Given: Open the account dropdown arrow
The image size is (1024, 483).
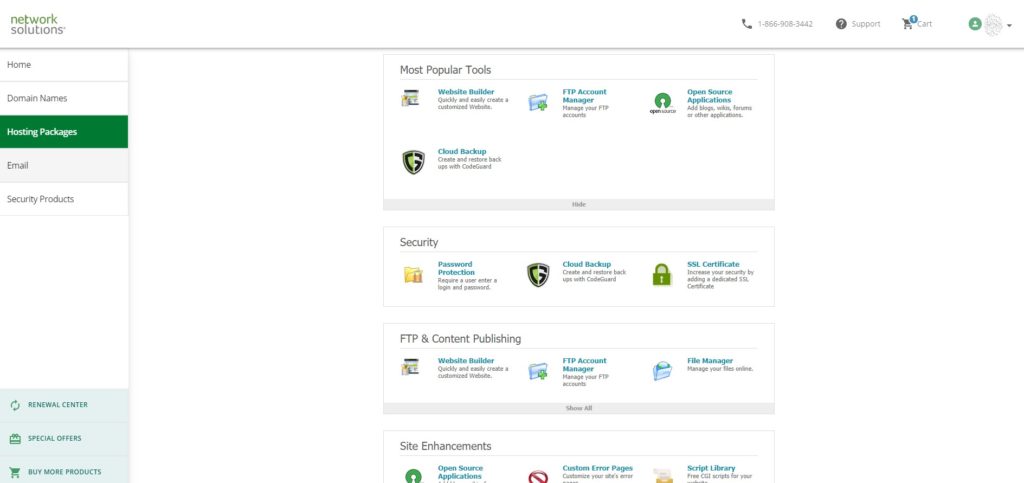Looking at the screenshot, I should coord(1010,25).
